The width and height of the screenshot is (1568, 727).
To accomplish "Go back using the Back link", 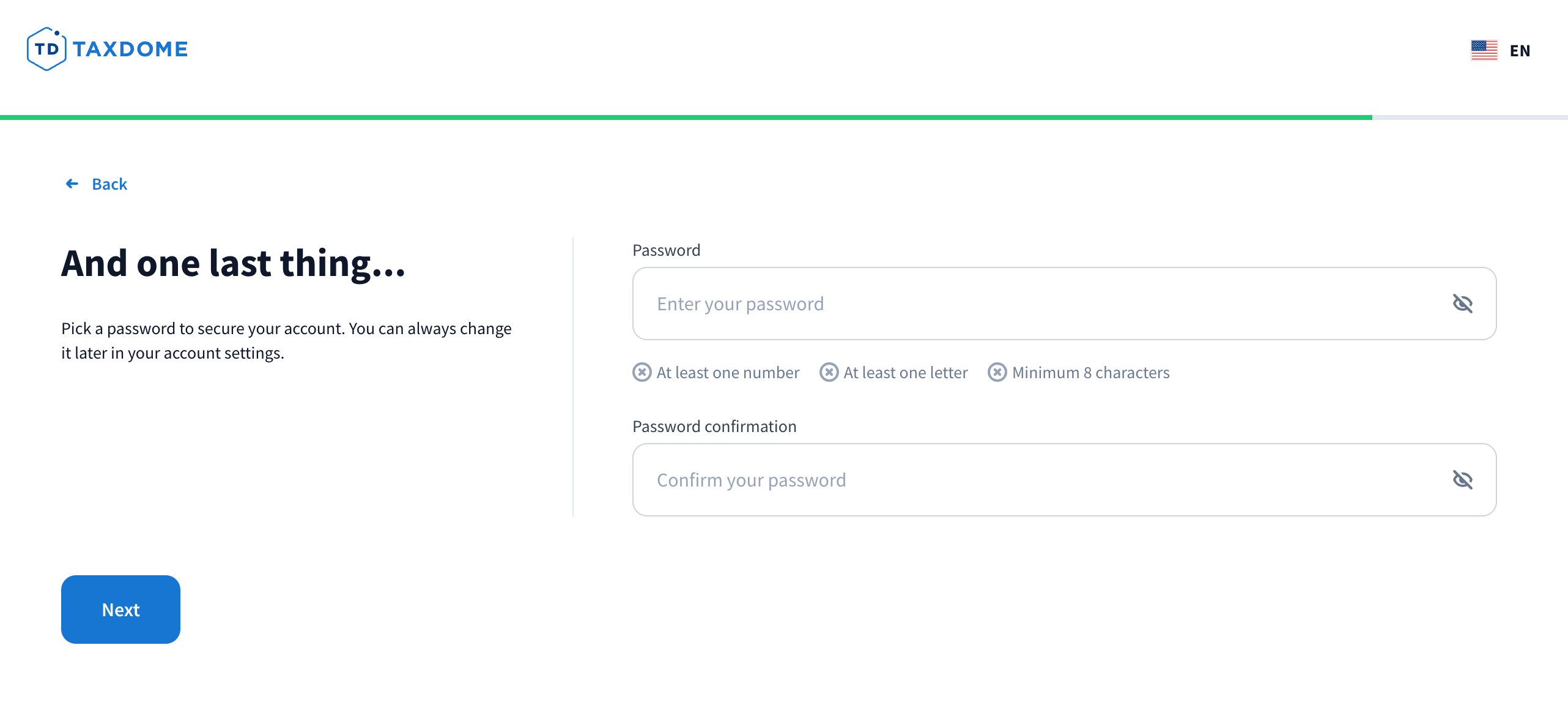I will (x=109, y=184).
